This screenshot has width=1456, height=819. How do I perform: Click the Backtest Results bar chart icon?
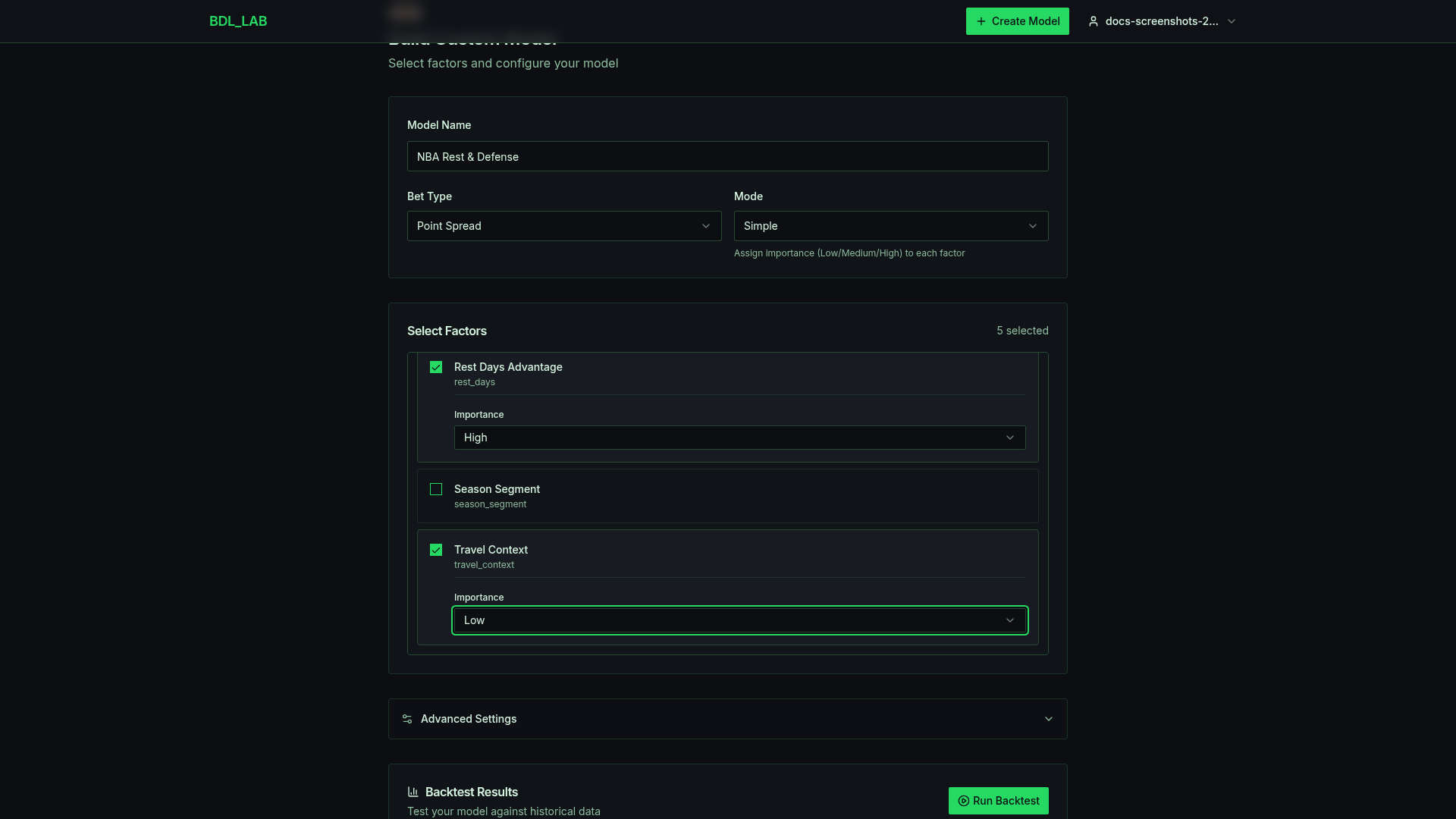tap(413, 792)
